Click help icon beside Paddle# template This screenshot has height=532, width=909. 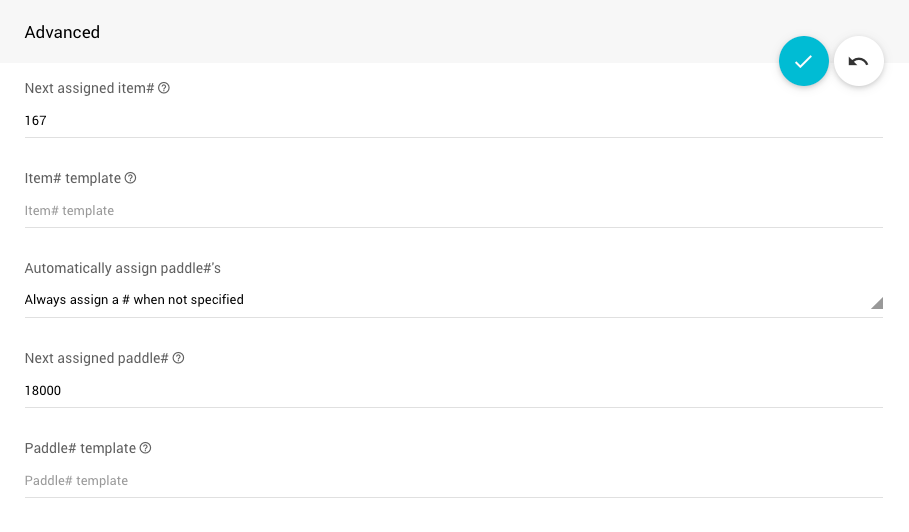point(145,448)
